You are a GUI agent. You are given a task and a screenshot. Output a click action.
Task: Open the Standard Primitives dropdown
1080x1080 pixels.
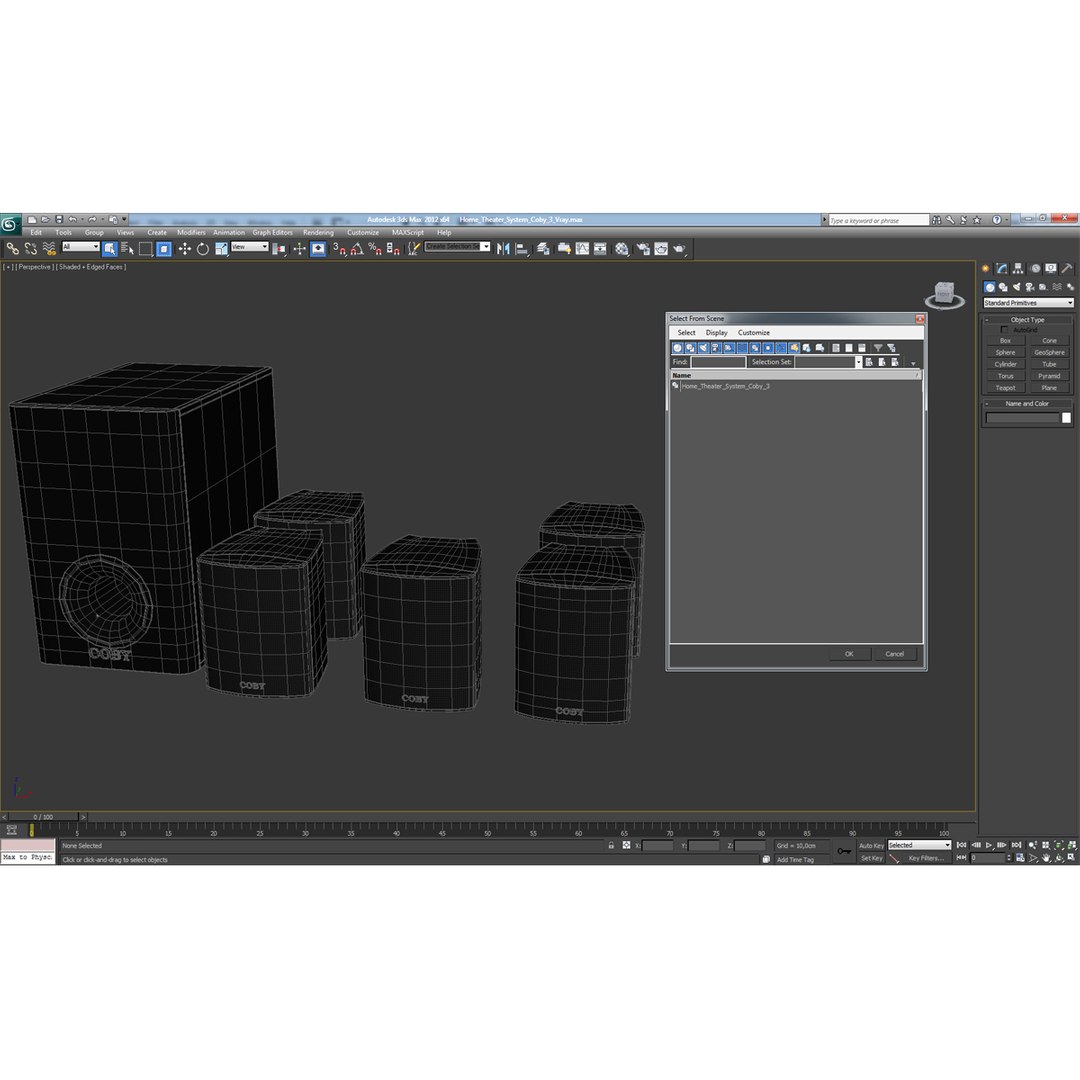click(1027, 303)
